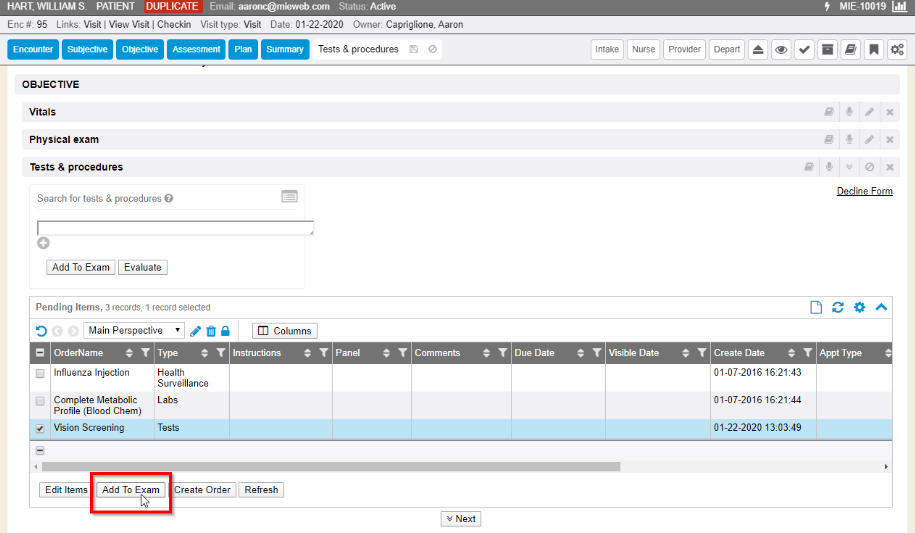
Task: Uncheck the Vision Screening row checkbox
Action: (40, 428)
